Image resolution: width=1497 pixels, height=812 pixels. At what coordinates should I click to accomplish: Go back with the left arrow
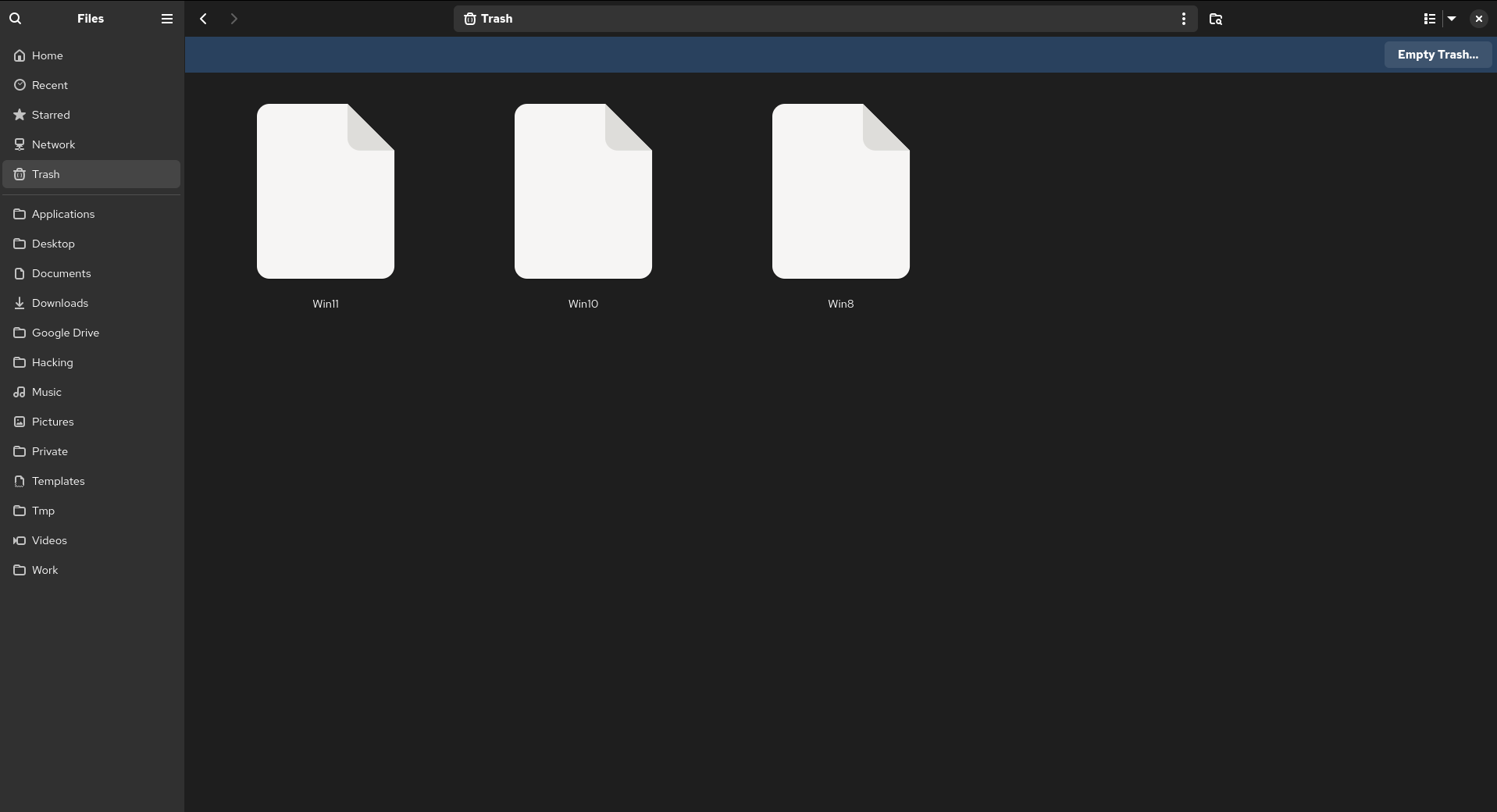(x=203, y=19)
